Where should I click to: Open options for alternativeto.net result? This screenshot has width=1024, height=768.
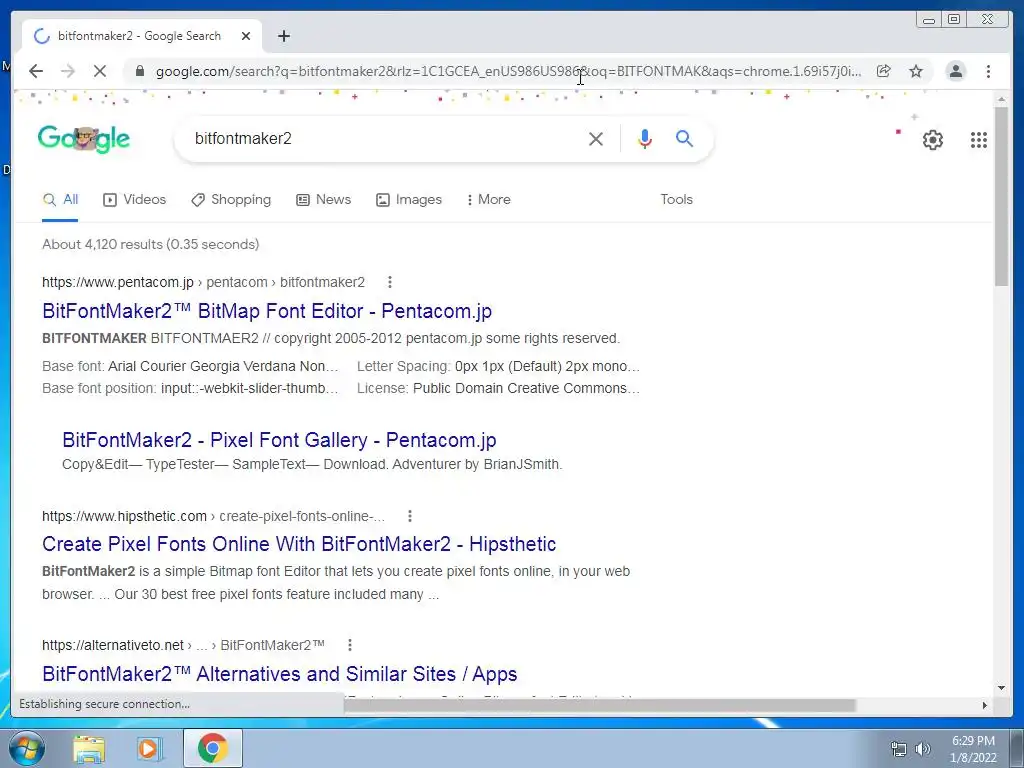click(x=350, y=645)
